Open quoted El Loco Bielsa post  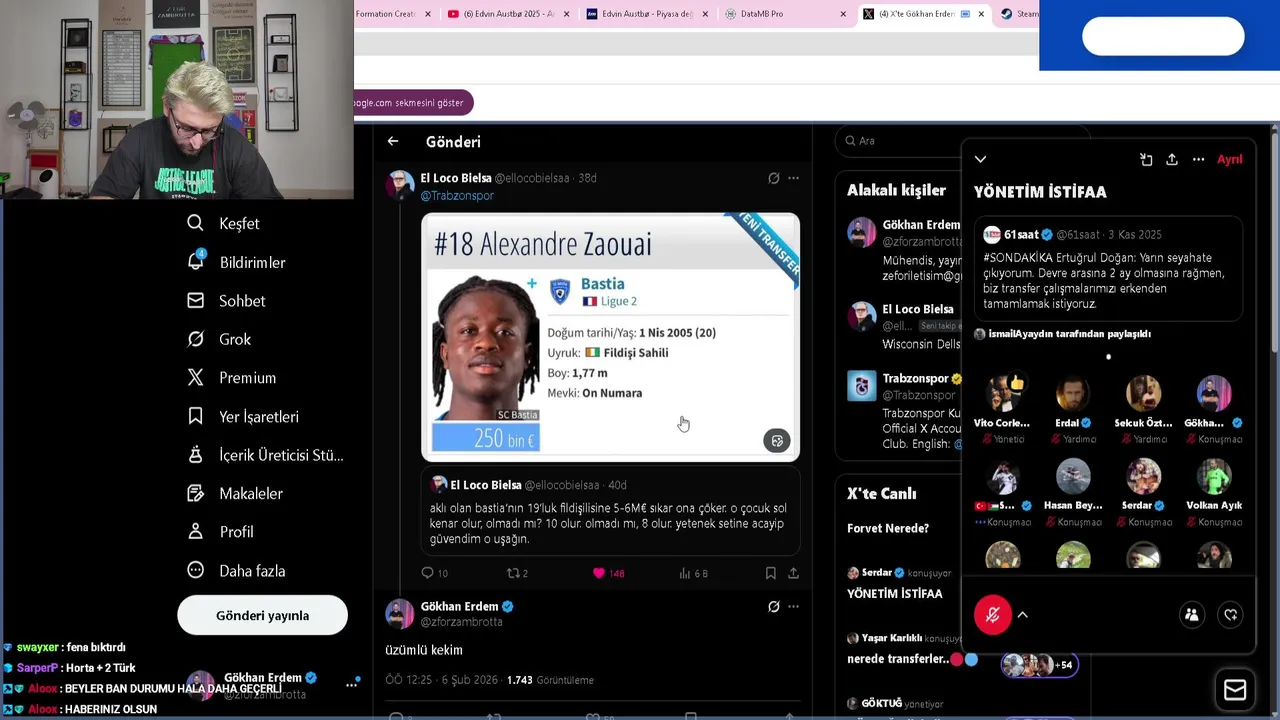tap(610, 513)
